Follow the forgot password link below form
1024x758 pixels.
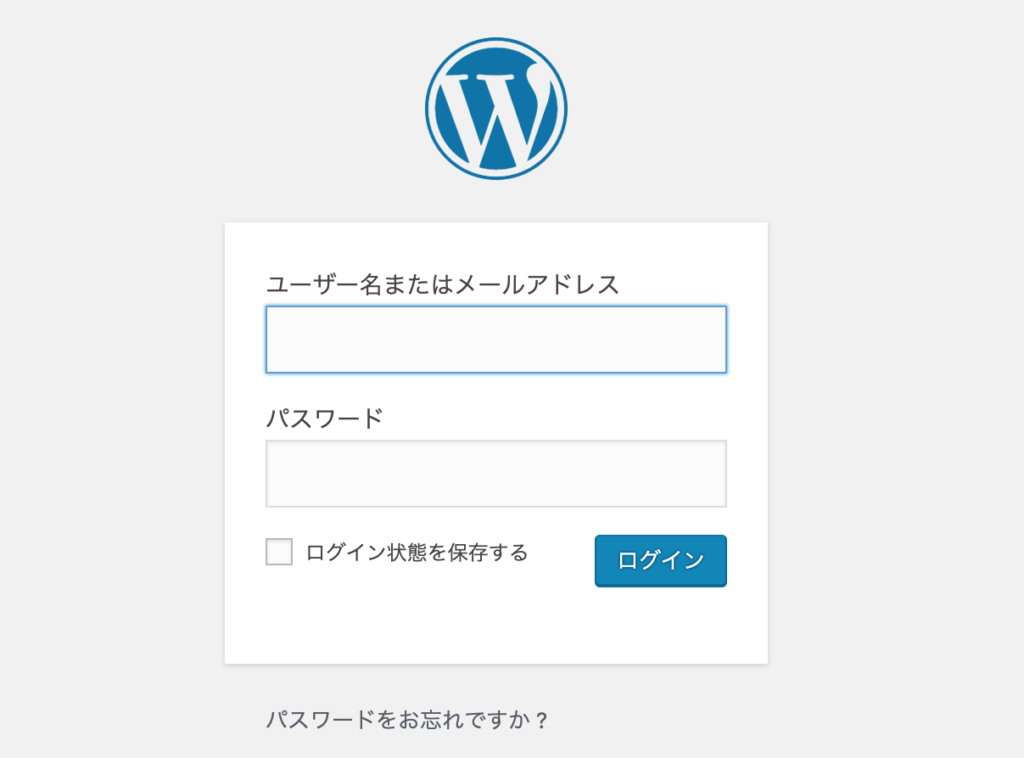(407, 720)
